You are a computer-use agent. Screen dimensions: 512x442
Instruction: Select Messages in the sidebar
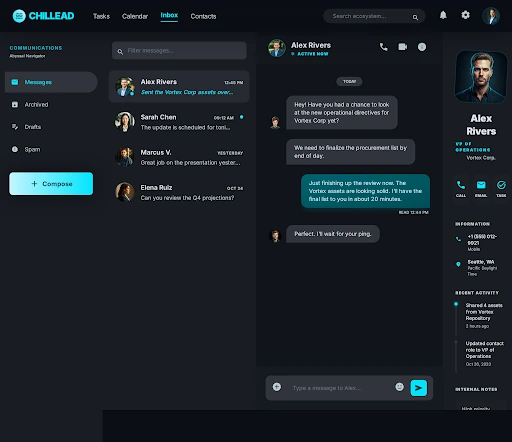pos(51,82)
